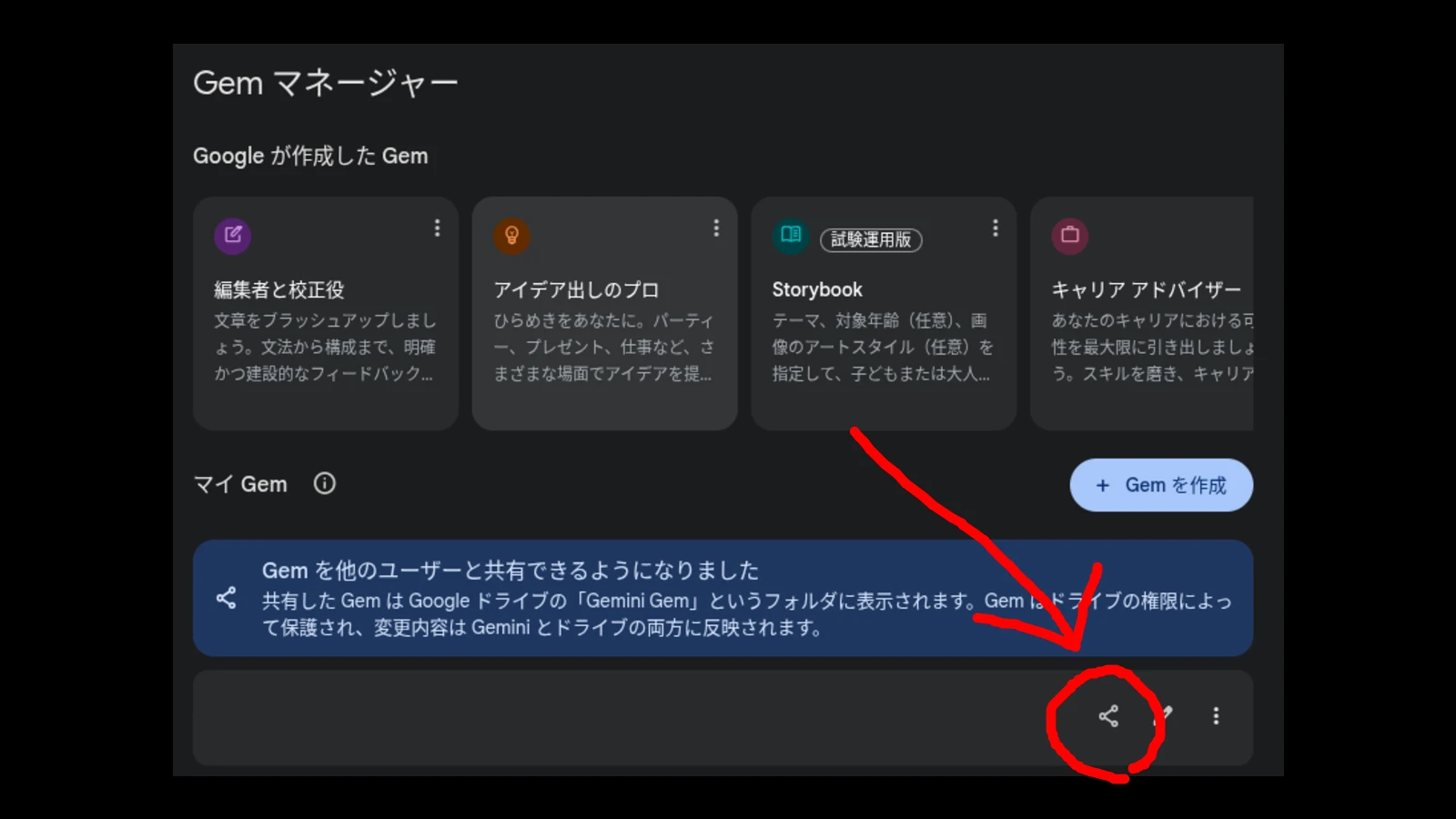Click the info icon next to マイ Gem
Viewport: 1456px width, 819px height.
tap(325, 483)
